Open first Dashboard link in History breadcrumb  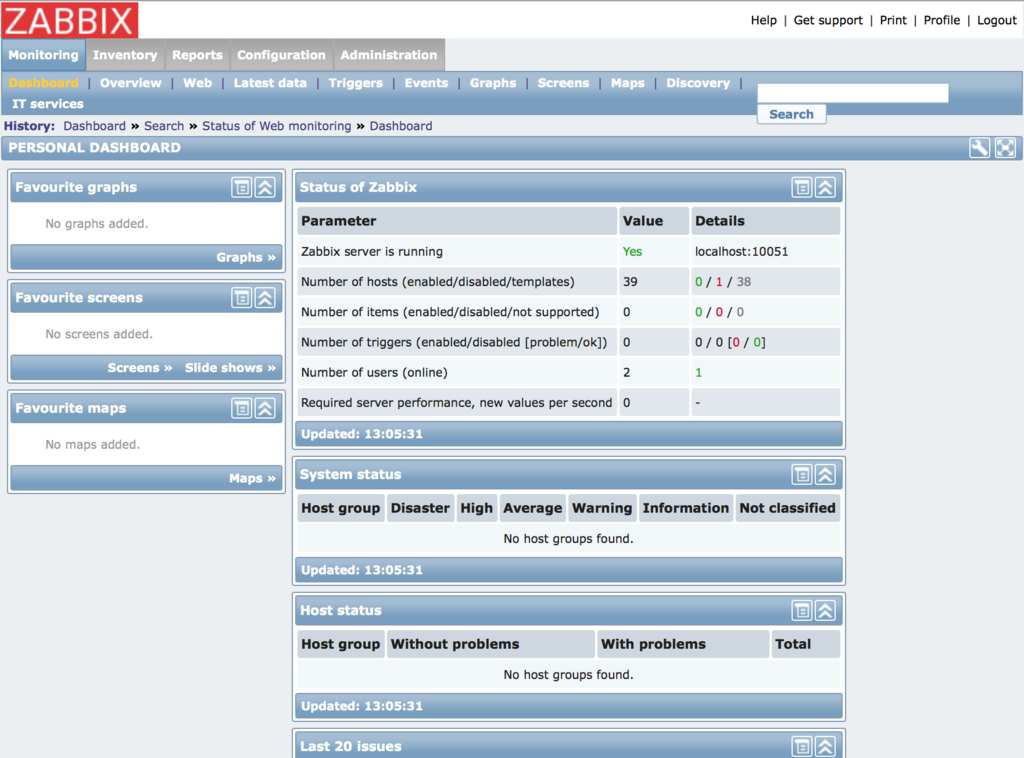(x=94, y=126)
